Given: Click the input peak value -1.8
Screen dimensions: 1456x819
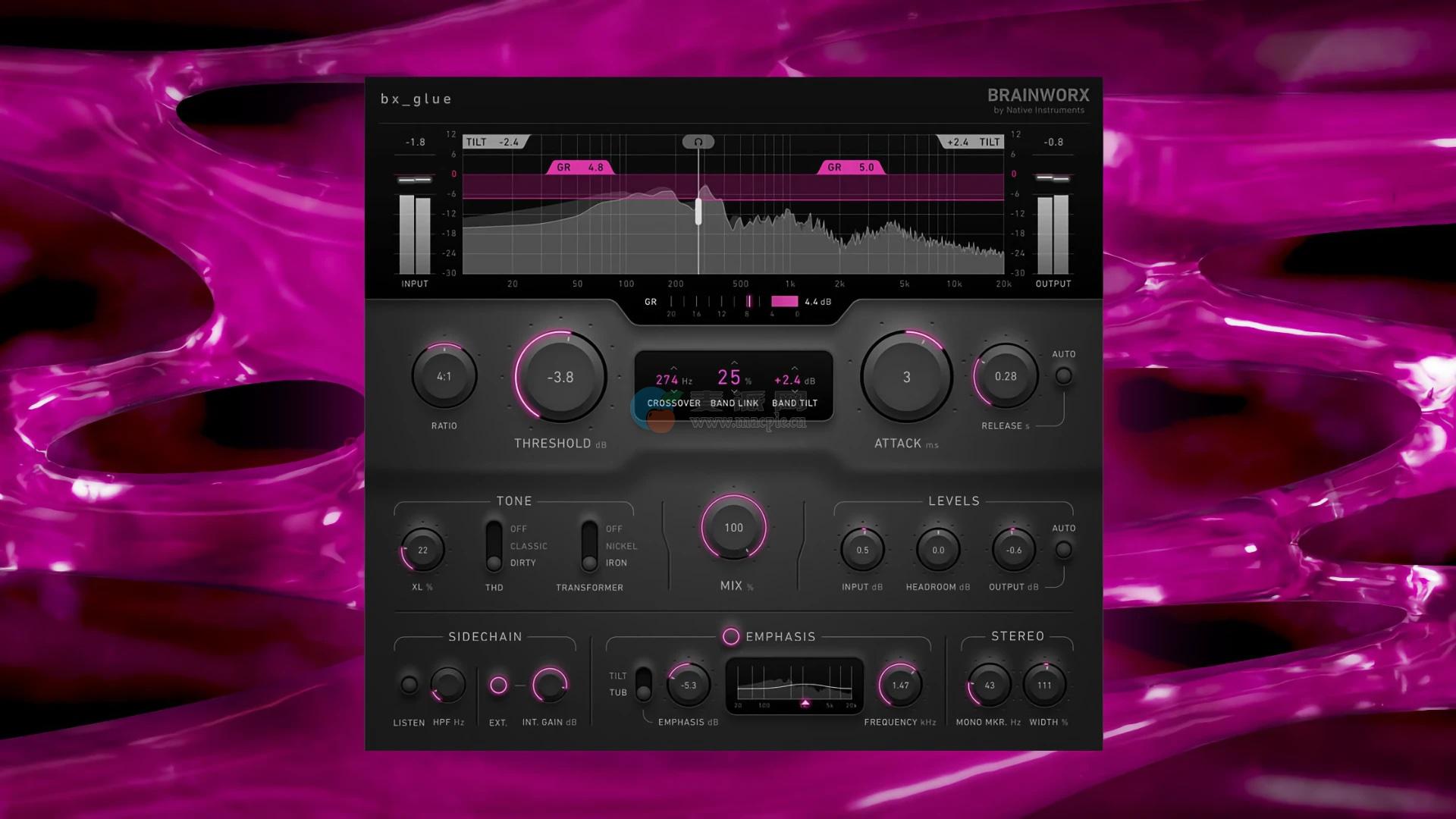Looking at the screenshot, I should 415,142.
